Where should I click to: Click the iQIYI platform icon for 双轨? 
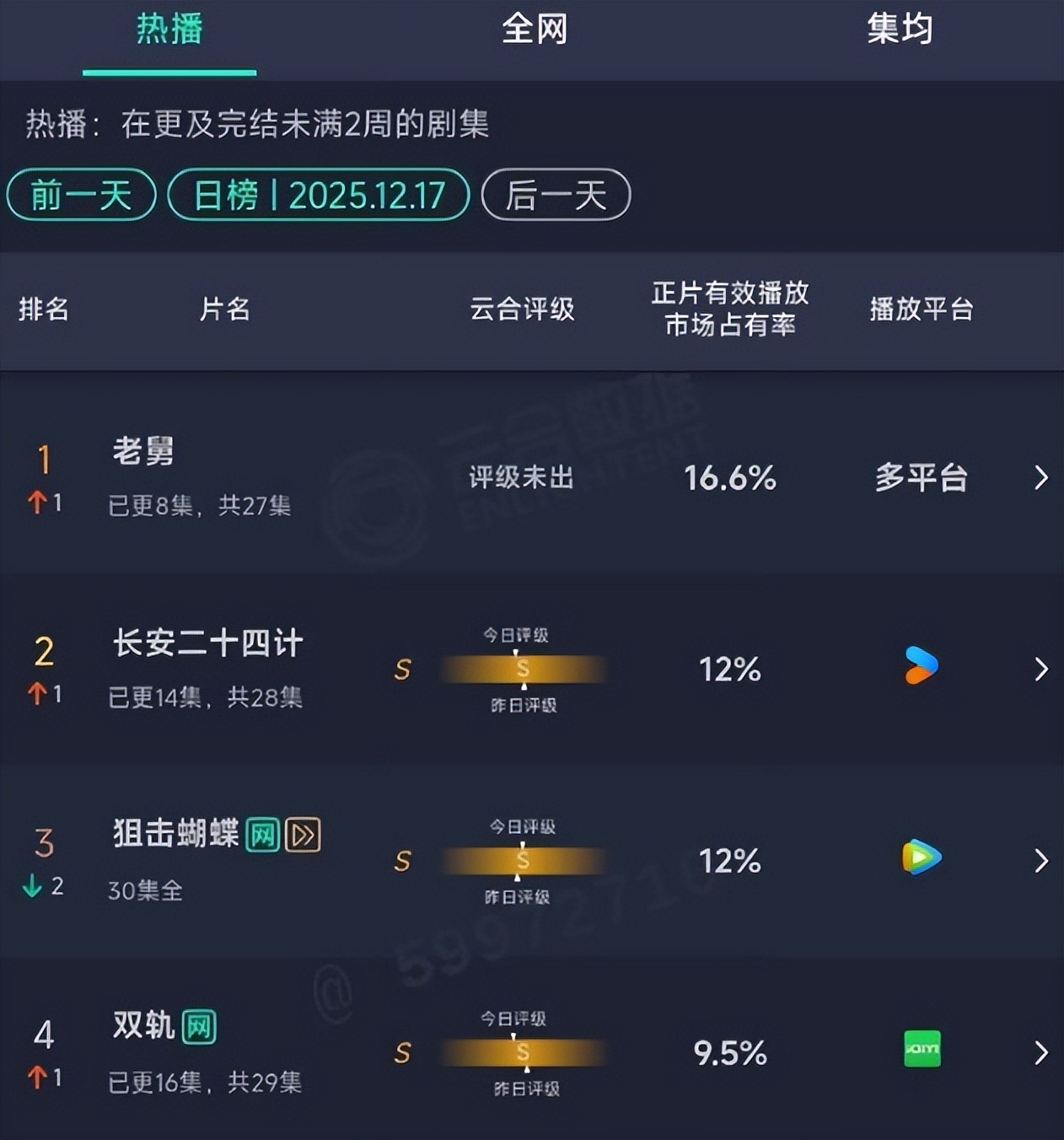(922, 1050)
